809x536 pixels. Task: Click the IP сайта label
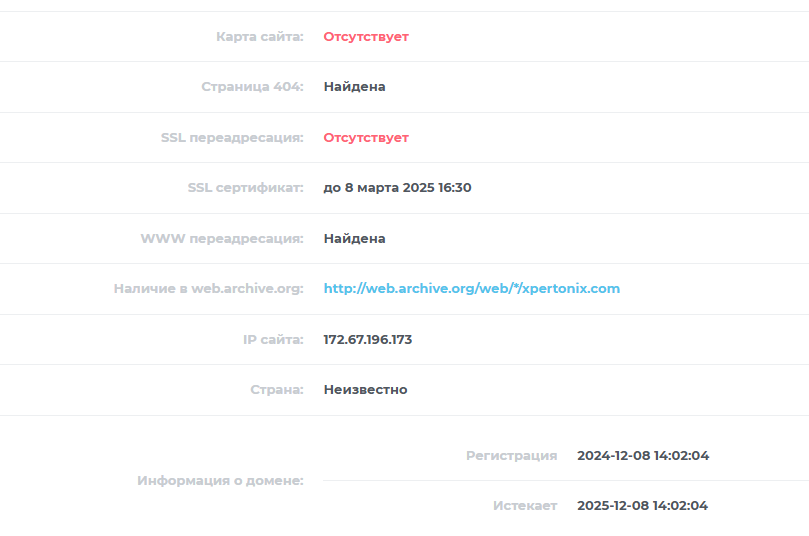[x=273, y=339]
